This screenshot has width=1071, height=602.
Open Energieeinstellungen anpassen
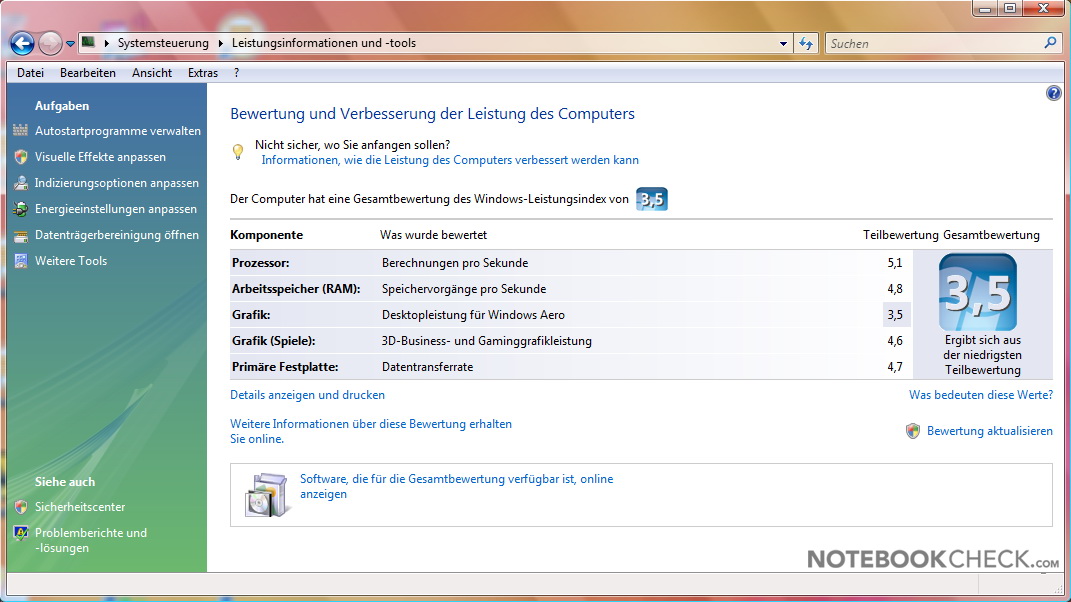pos(115,208)
